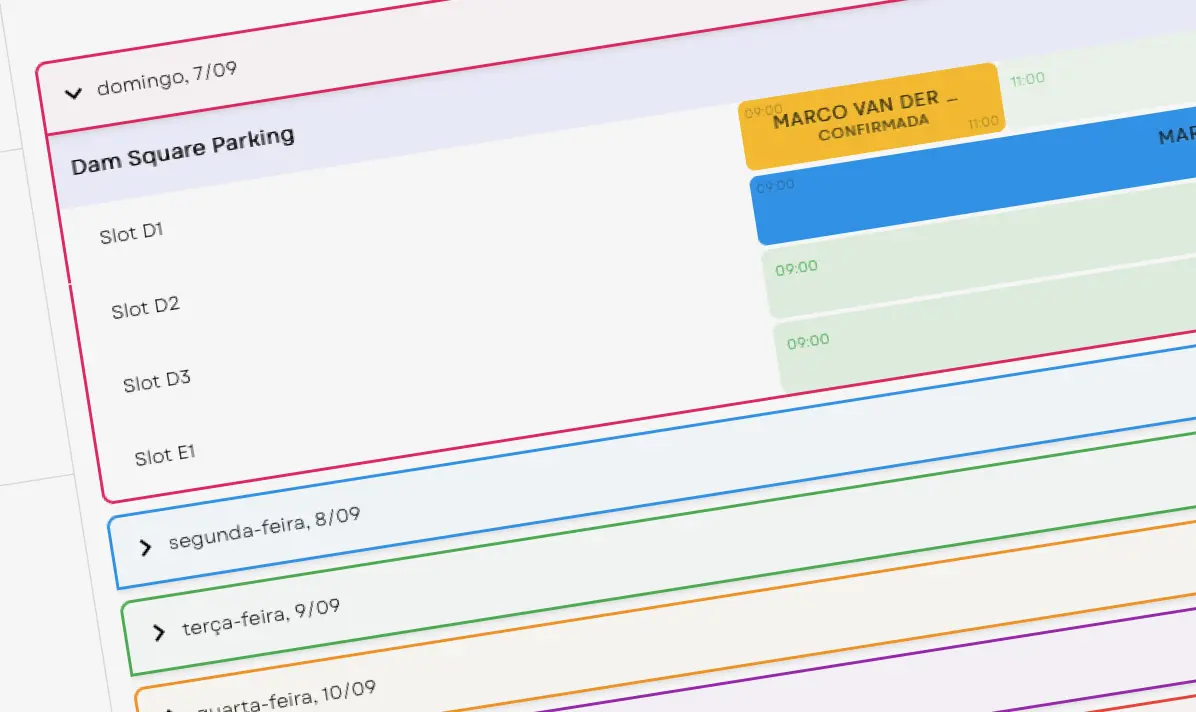The image size is (1196, 712).
Task: Open the Marco van der confirmed booking
Action: 872,116
